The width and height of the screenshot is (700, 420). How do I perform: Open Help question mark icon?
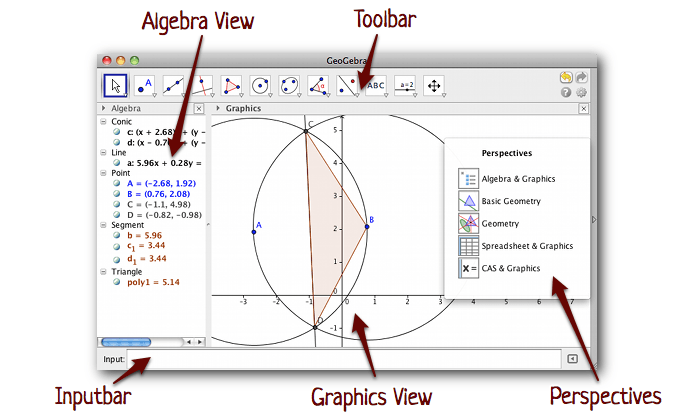click(x=566, y=92)
